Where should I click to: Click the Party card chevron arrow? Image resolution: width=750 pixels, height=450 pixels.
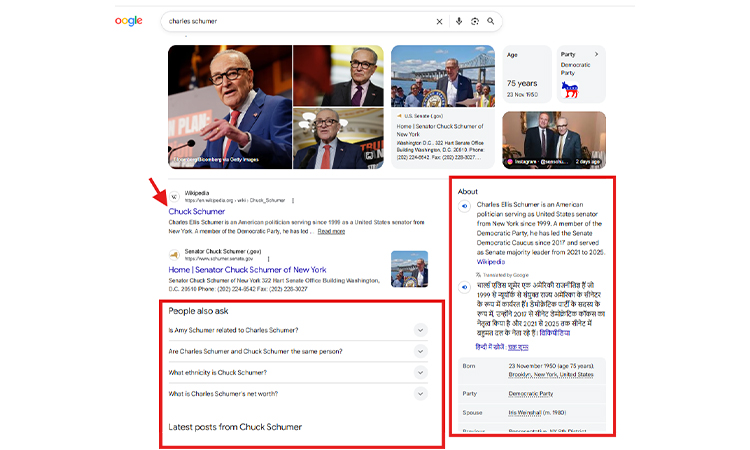[x=596, y=54]
